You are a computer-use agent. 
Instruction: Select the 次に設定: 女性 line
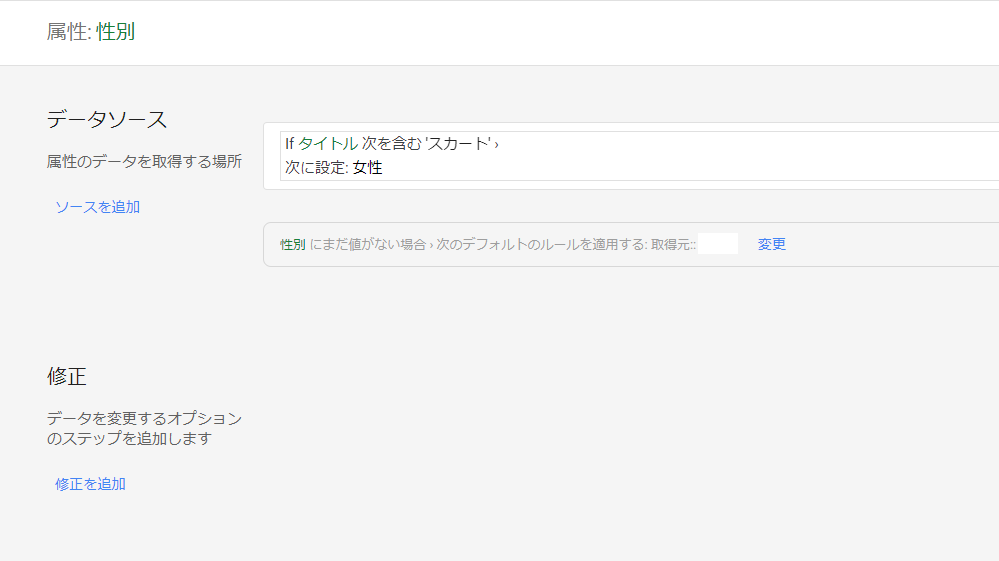click(333, 167)
